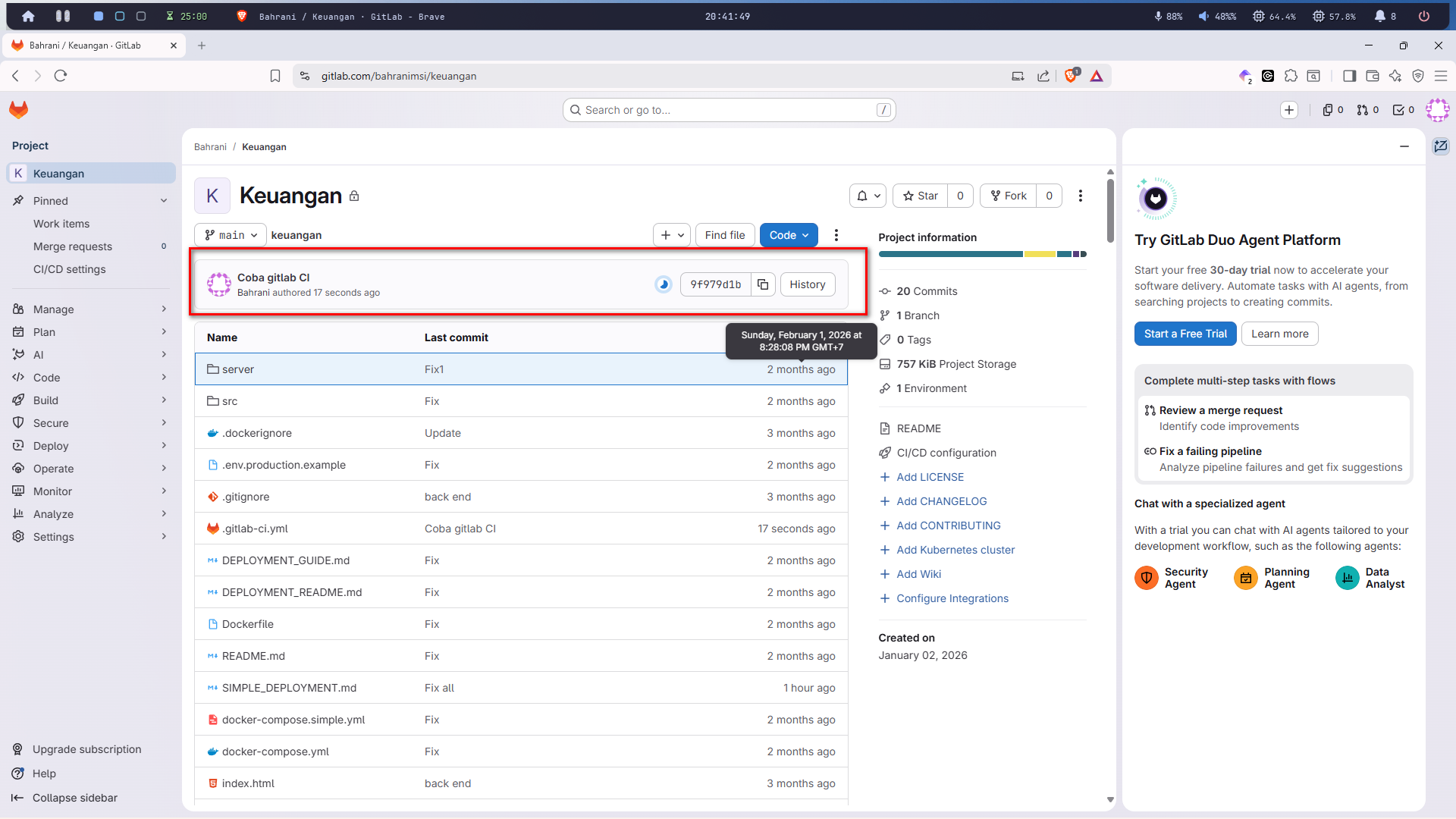1456x819 pixels.
Task: Open the .gitlab-ci.yml file
Action: [x=255, y=529]
